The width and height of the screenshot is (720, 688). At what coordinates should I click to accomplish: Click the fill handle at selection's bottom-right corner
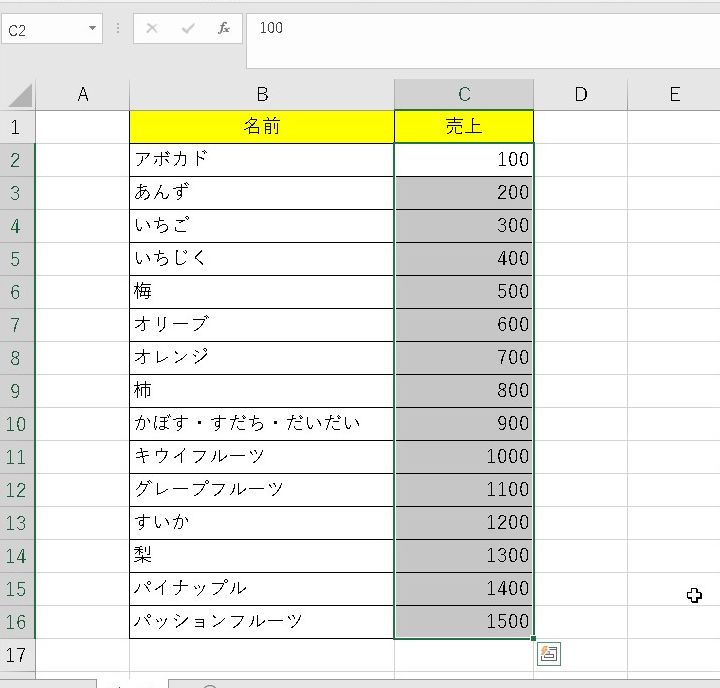534,638
